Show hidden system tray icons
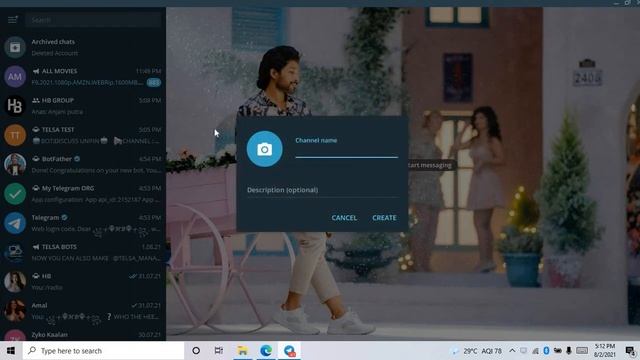The width and height of the screenshot is (640, 360). click(x=512, y=351)
